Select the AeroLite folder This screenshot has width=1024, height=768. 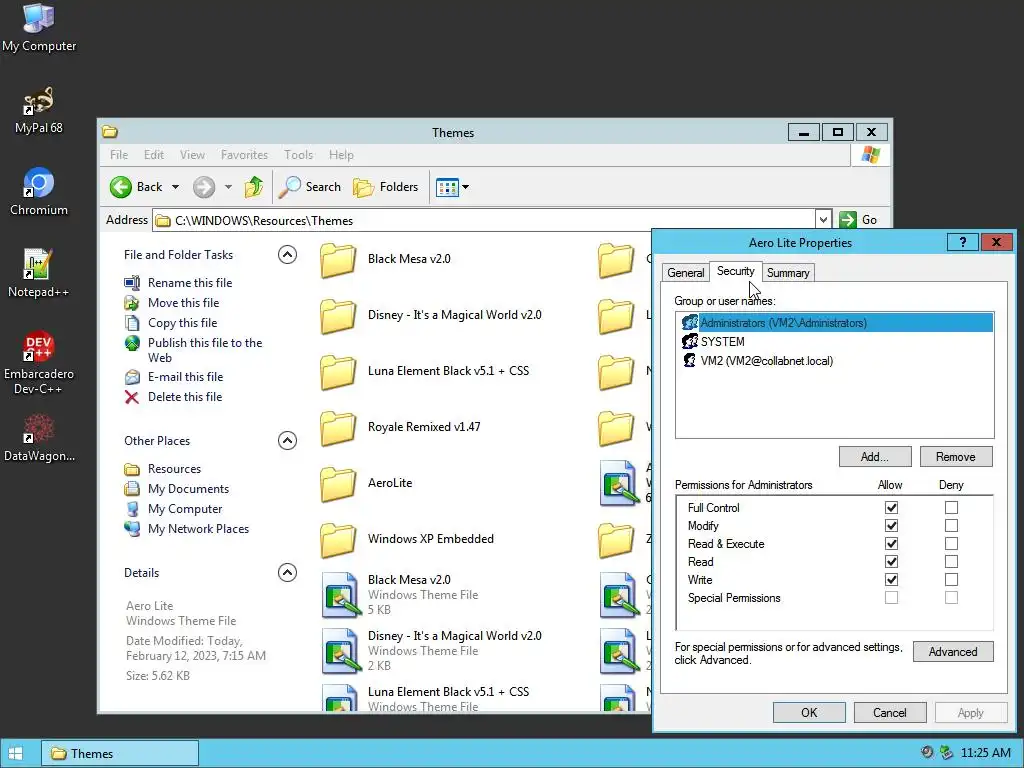point(366,483)
